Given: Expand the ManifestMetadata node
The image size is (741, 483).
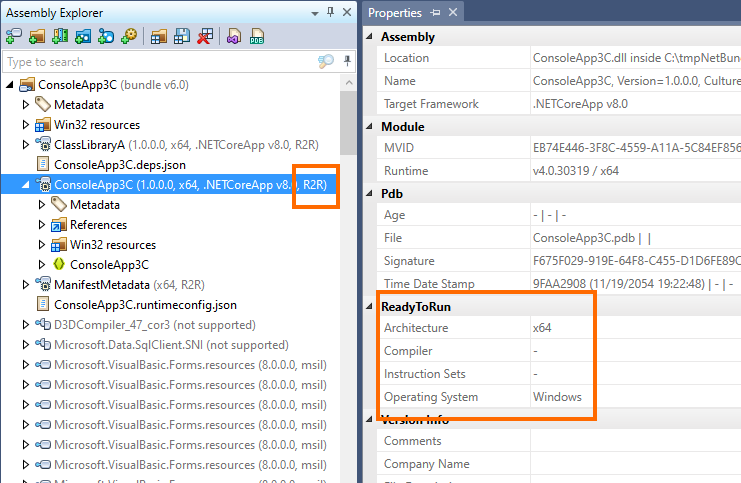Looking at the screenshot, I should coord(26,285).
